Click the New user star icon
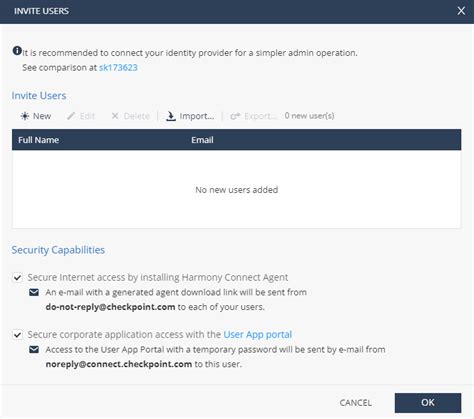Image resolution: width=474 pixels, height=419 pixels. tap(25, 116)
